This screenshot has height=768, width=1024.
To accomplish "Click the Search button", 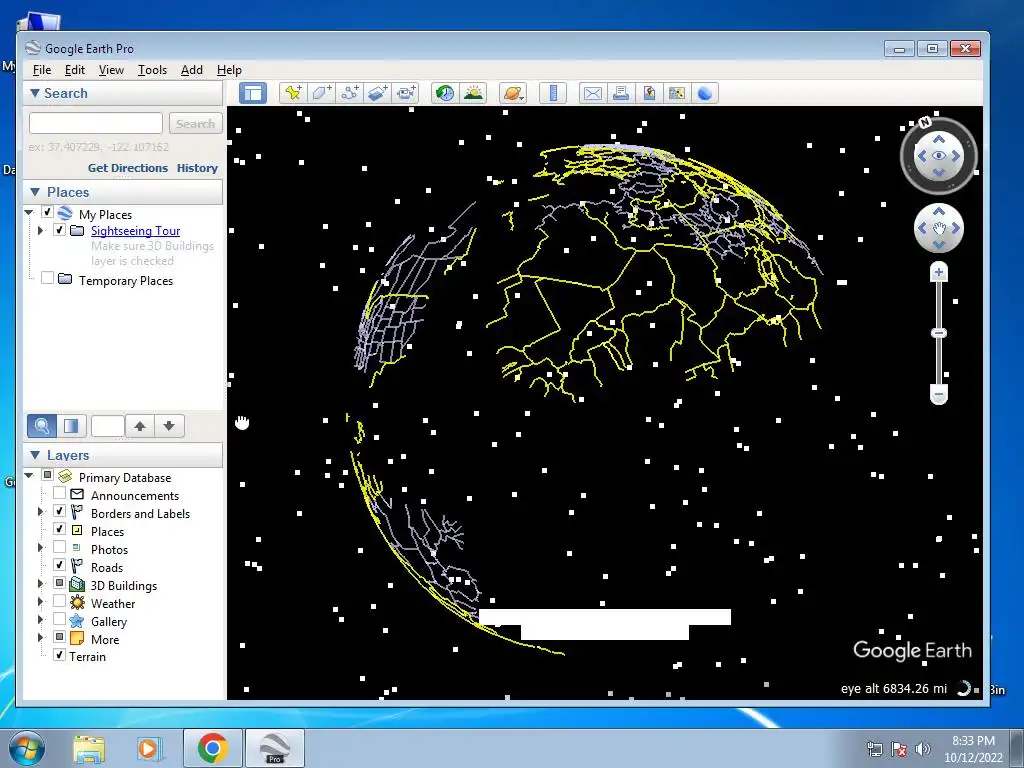I will [x=195, y=123].
